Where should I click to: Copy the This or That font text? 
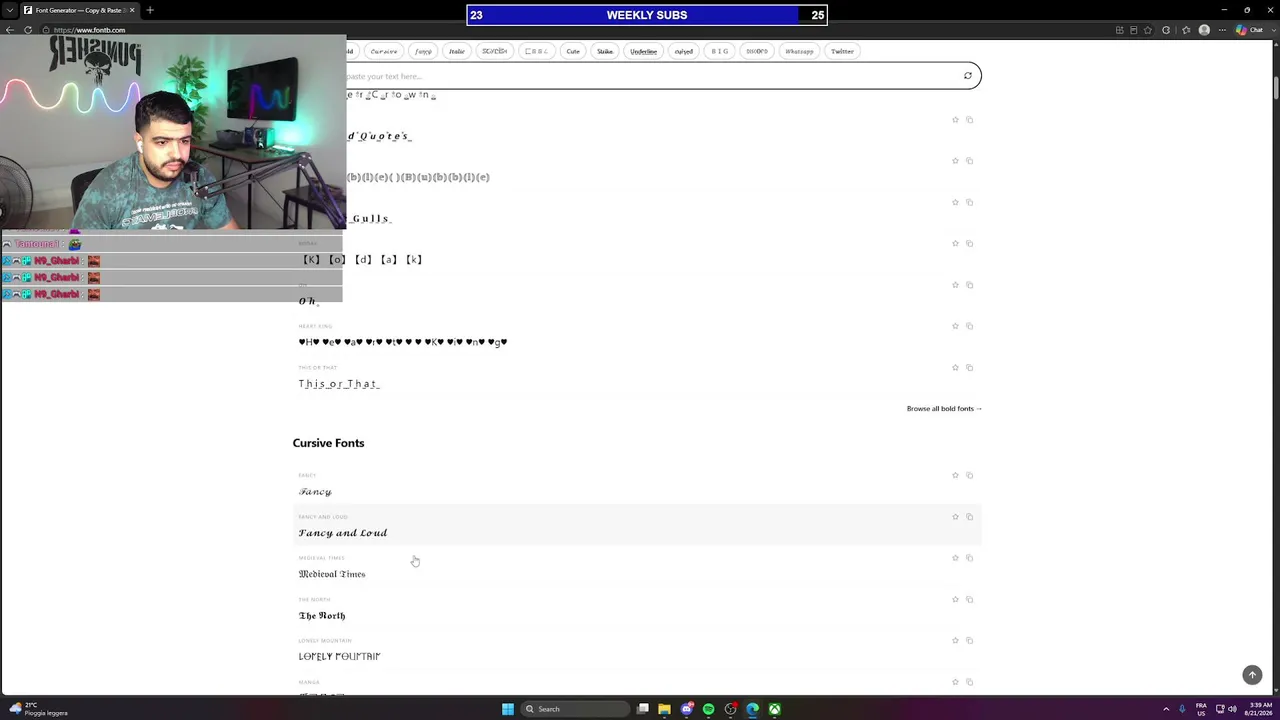click(x=969, y=367)
